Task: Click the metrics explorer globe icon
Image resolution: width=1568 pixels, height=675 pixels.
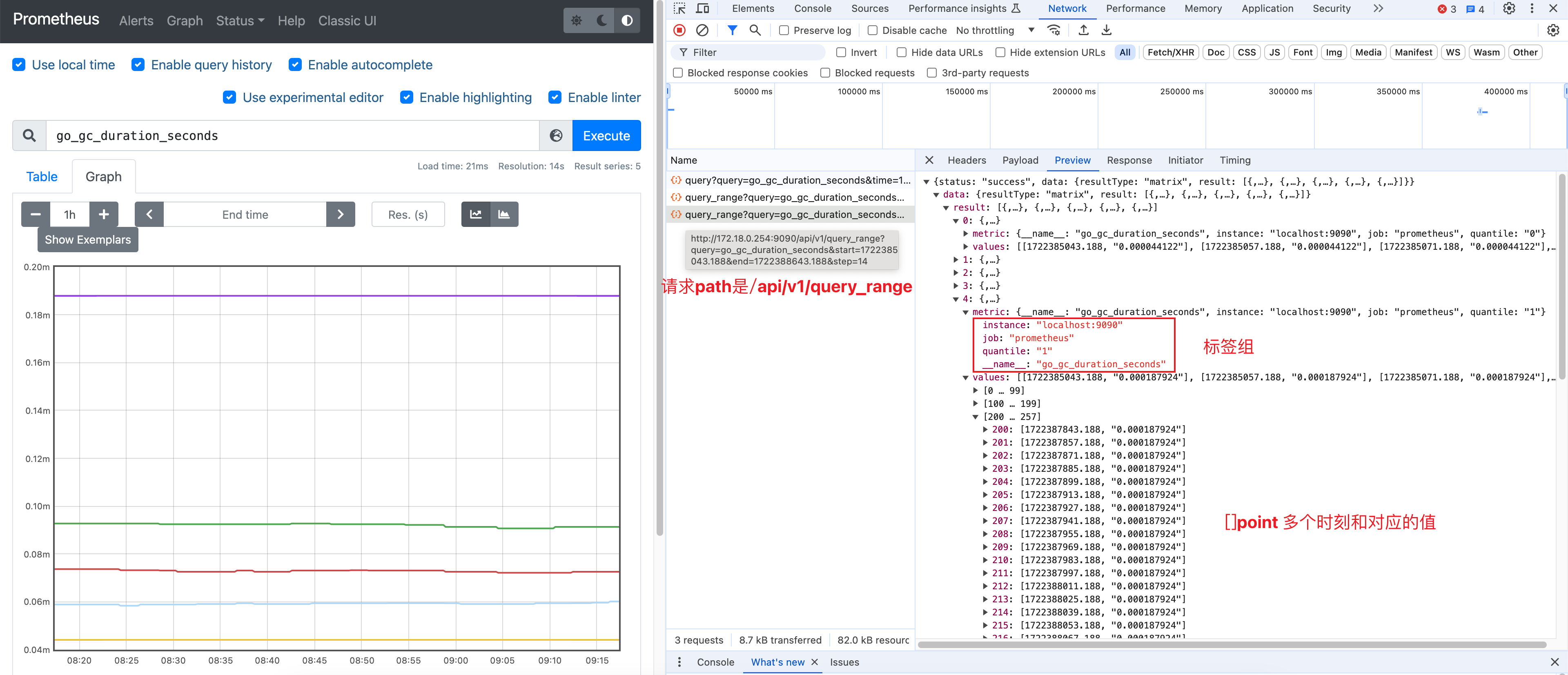Action: coord(556,135)
